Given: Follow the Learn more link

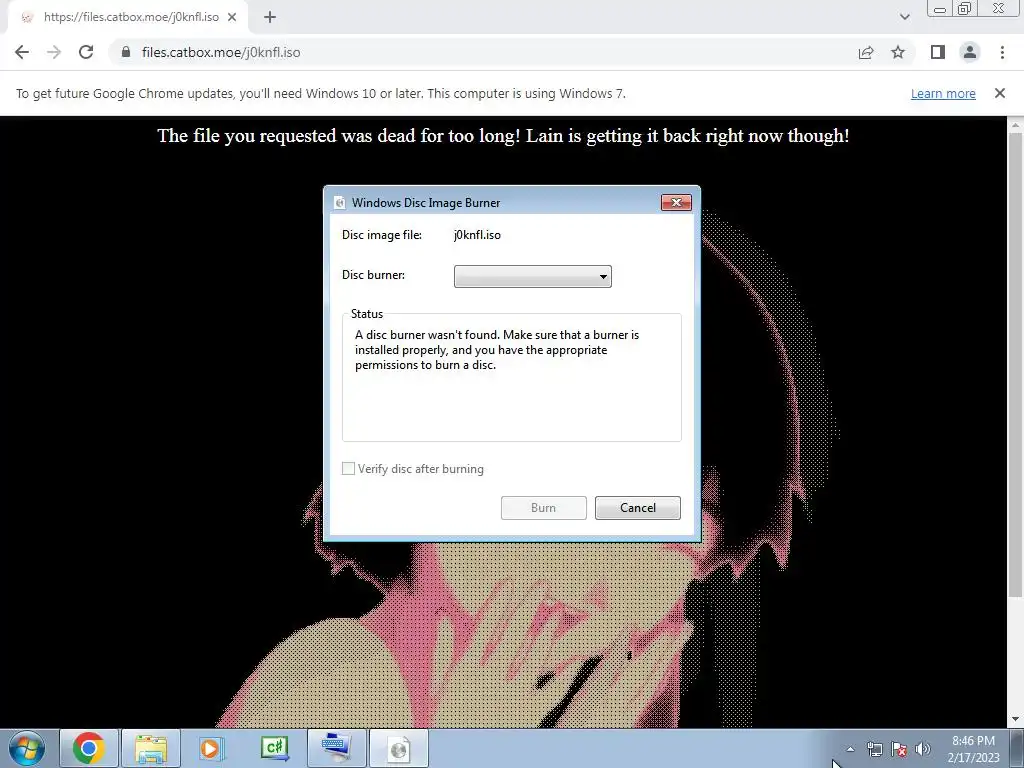Looking at the screenshot, I should (943, 93).
